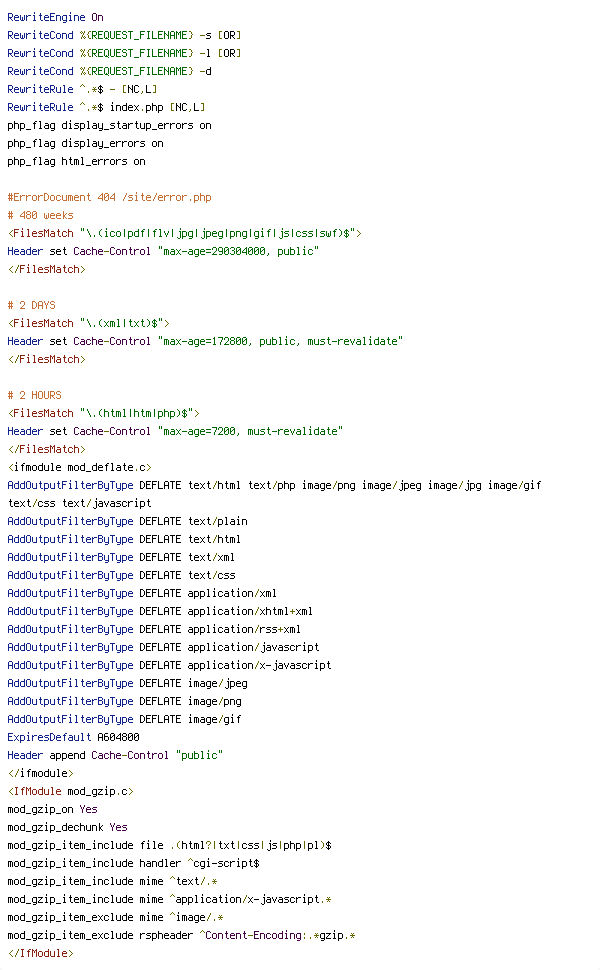Click the '# 2 HOURS' comment line
The height and width of the screenshot is (970, 600).
tap(34, 395)
